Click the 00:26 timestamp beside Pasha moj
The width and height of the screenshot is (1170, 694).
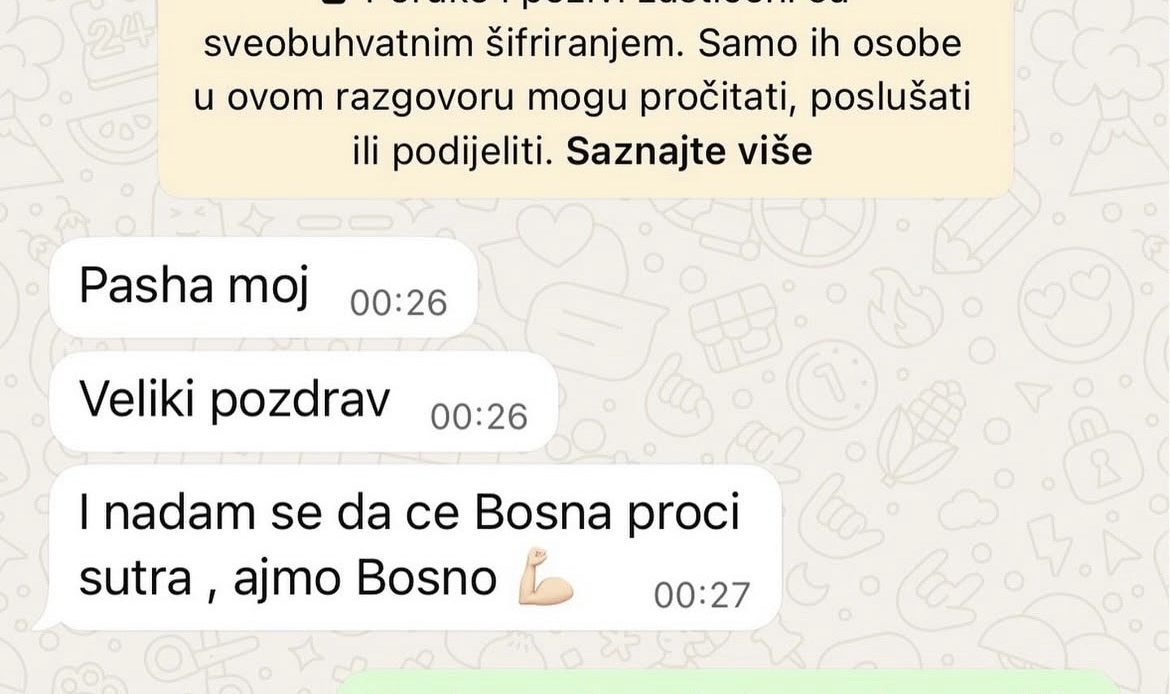point(398,303)
